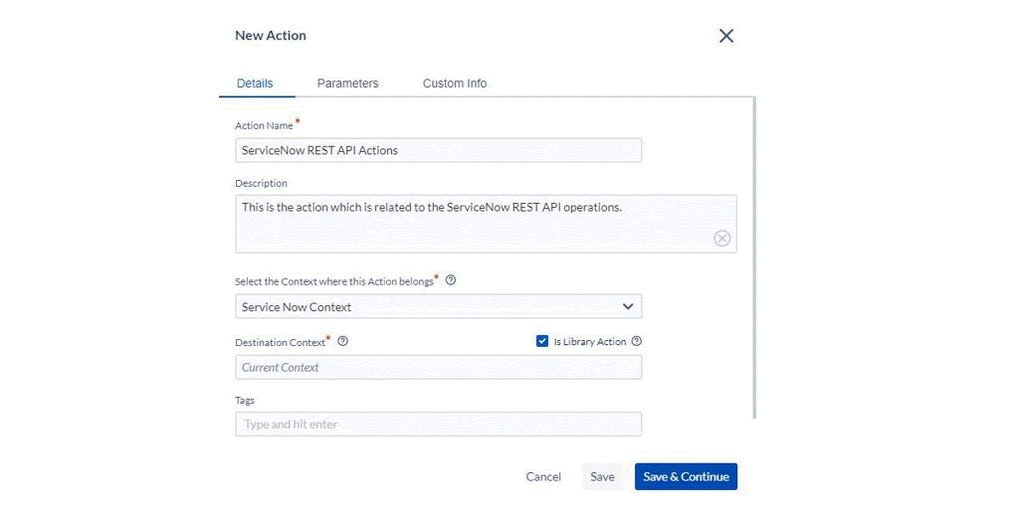This screenshot has width=1020, height=518.
Task: Close the New Action dialog
Action: 726,36
